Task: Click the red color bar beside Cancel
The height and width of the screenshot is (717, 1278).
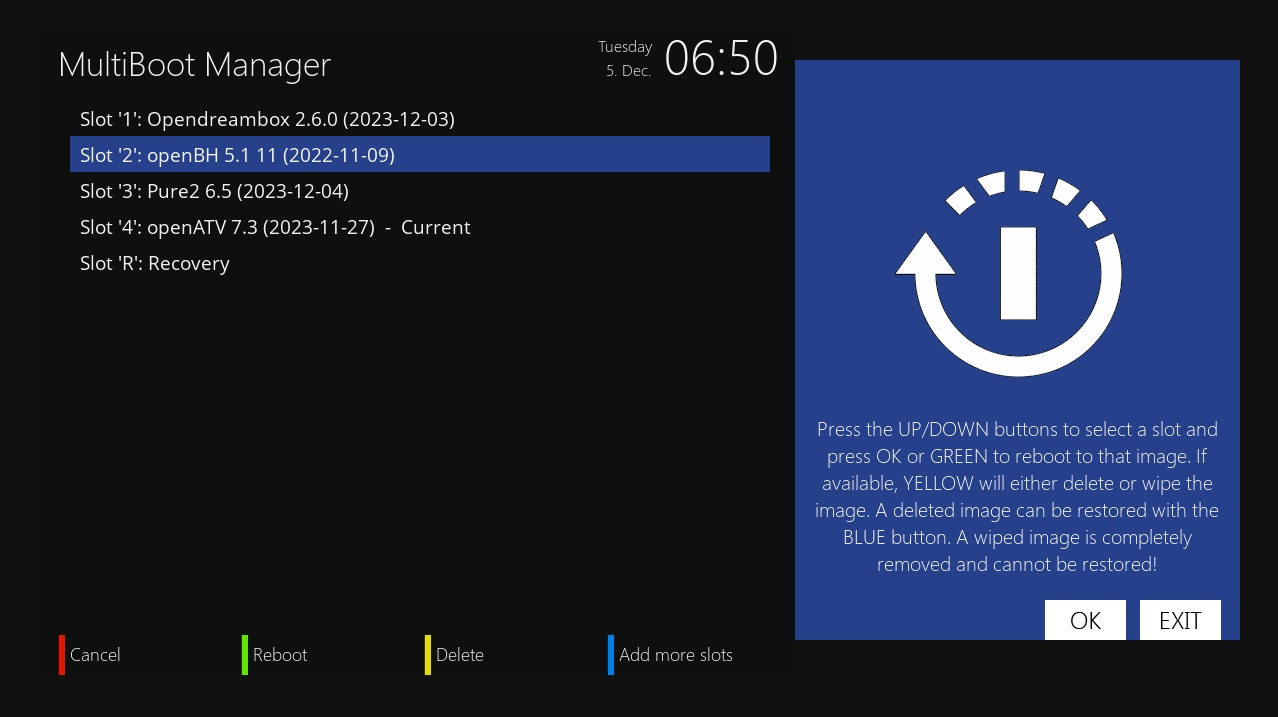Action: 62,655
